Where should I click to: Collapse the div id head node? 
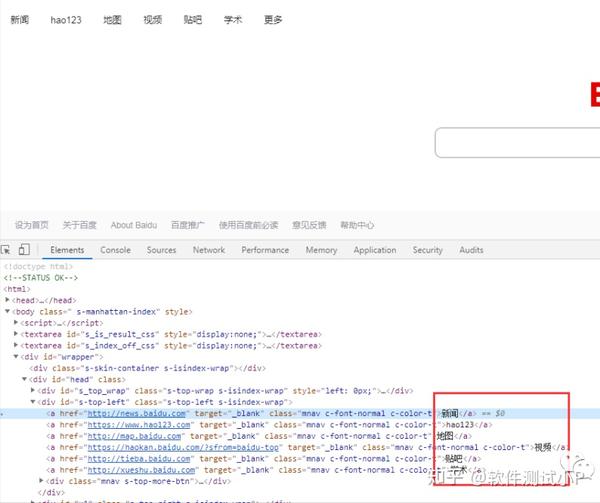click(24, 379)
